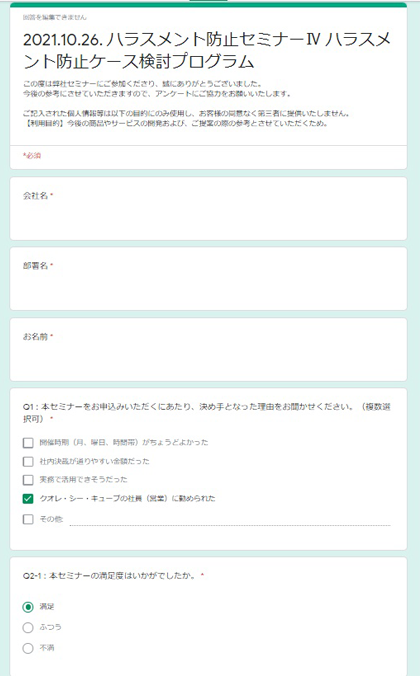
Task: Click the ハラスメント防止セミナー form title
Action: (x=207, y=50)
